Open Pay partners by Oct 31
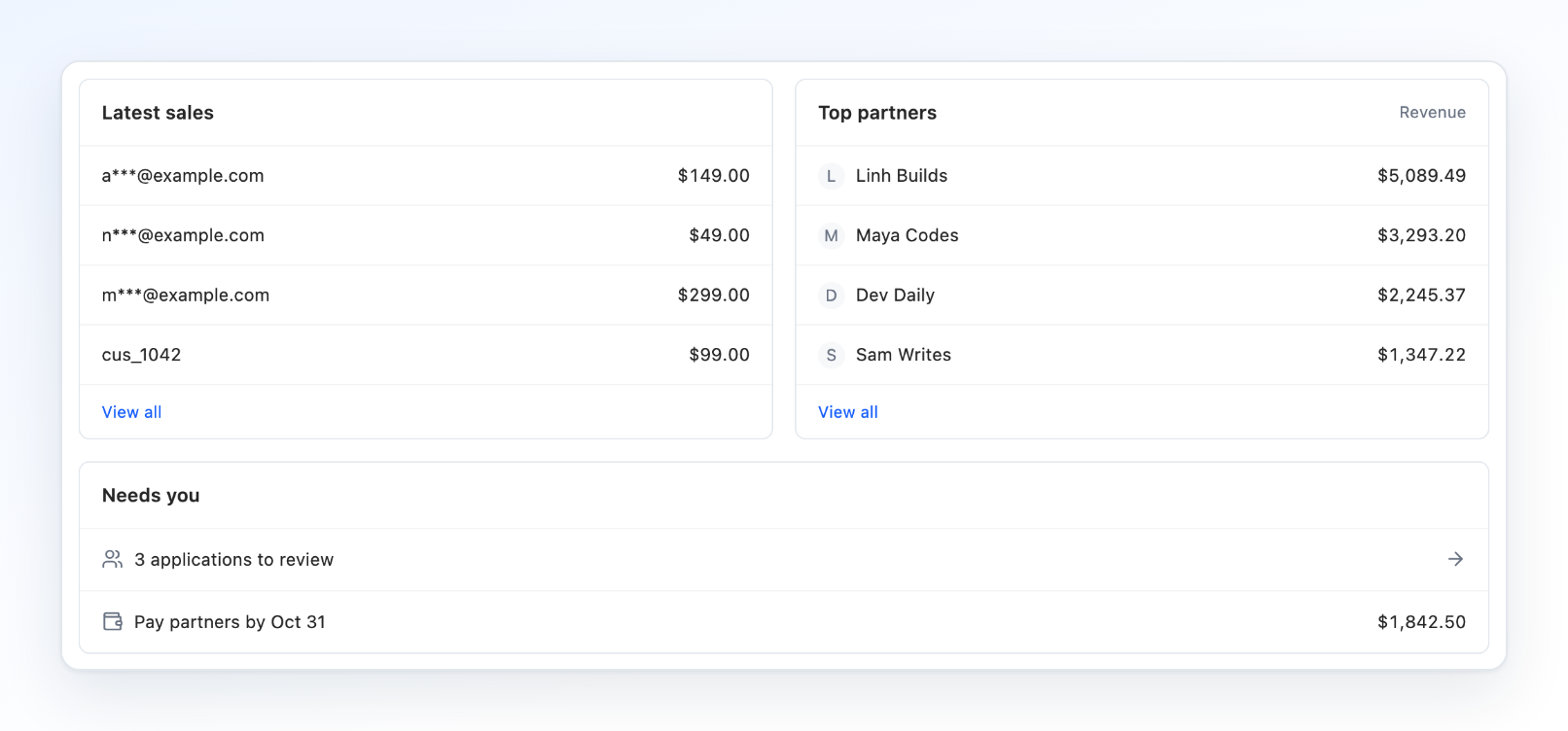The width and height of the screenshot is (1568, 731). (784, 622)
